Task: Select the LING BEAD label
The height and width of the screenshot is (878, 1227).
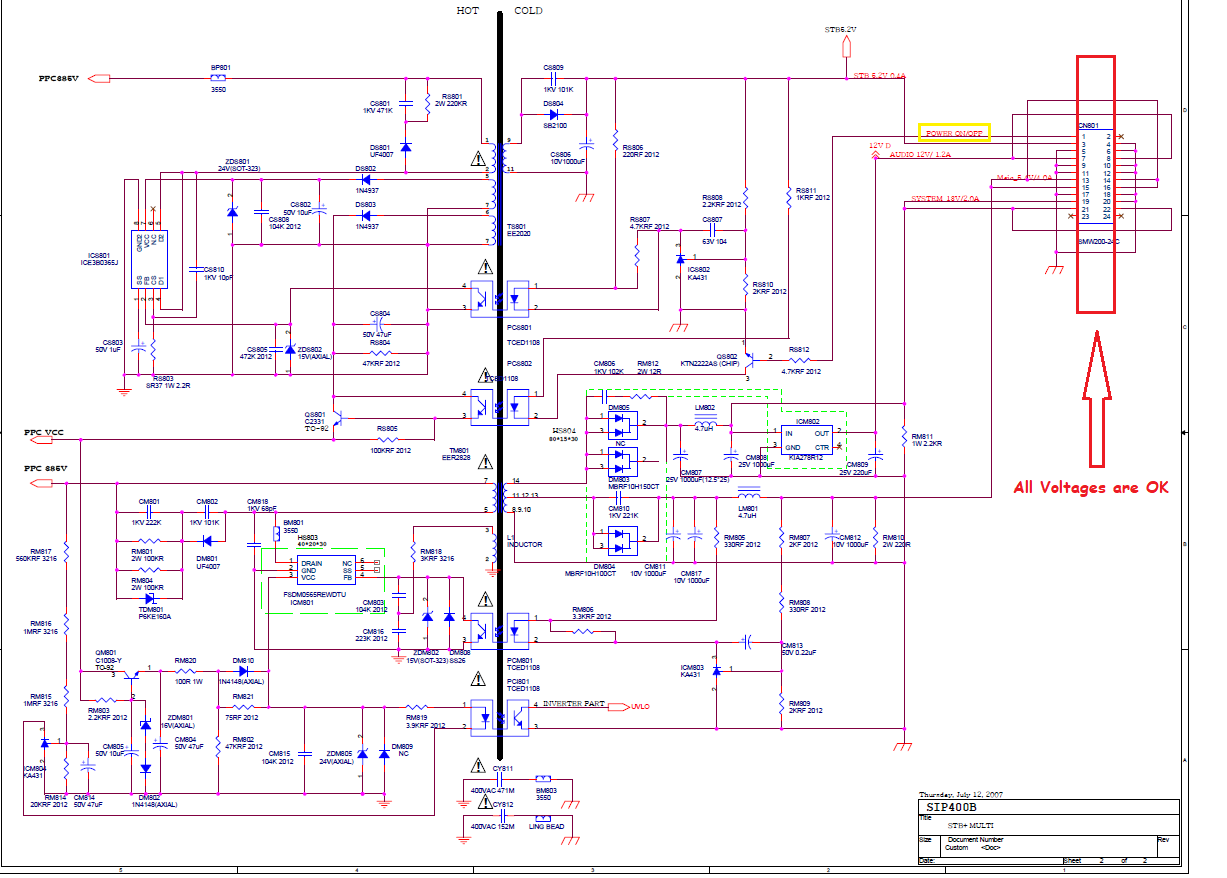Action: [545, 826]
